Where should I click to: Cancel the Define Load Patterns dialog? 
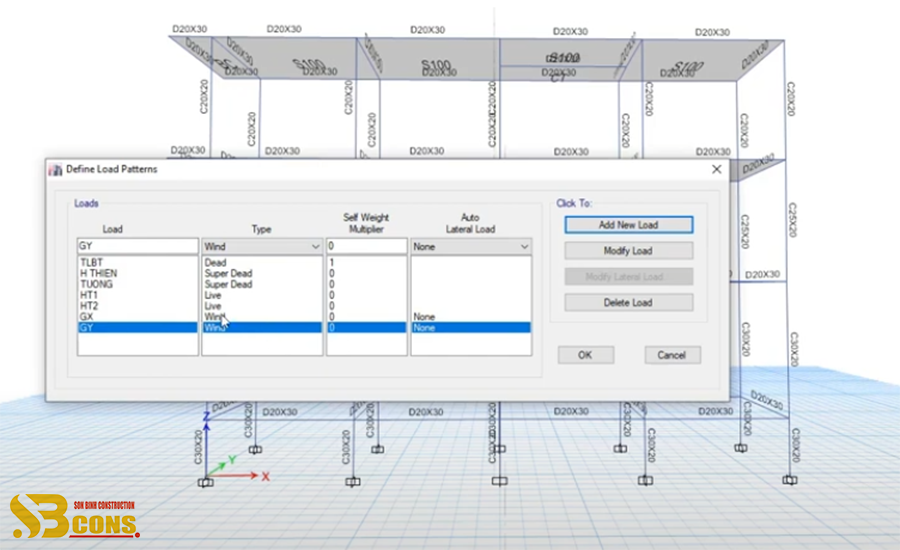[672, 355]
